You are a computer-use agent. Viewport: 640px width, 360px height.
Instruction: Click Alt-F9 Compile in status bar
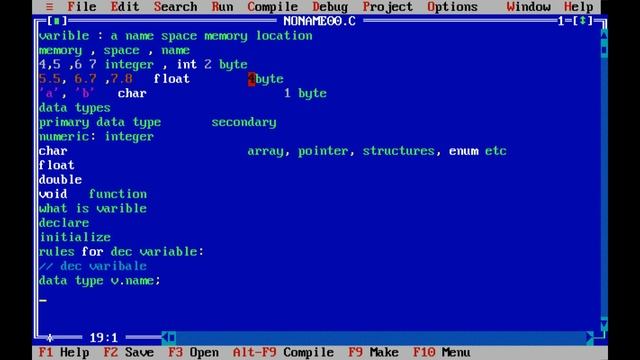point(283,352)
